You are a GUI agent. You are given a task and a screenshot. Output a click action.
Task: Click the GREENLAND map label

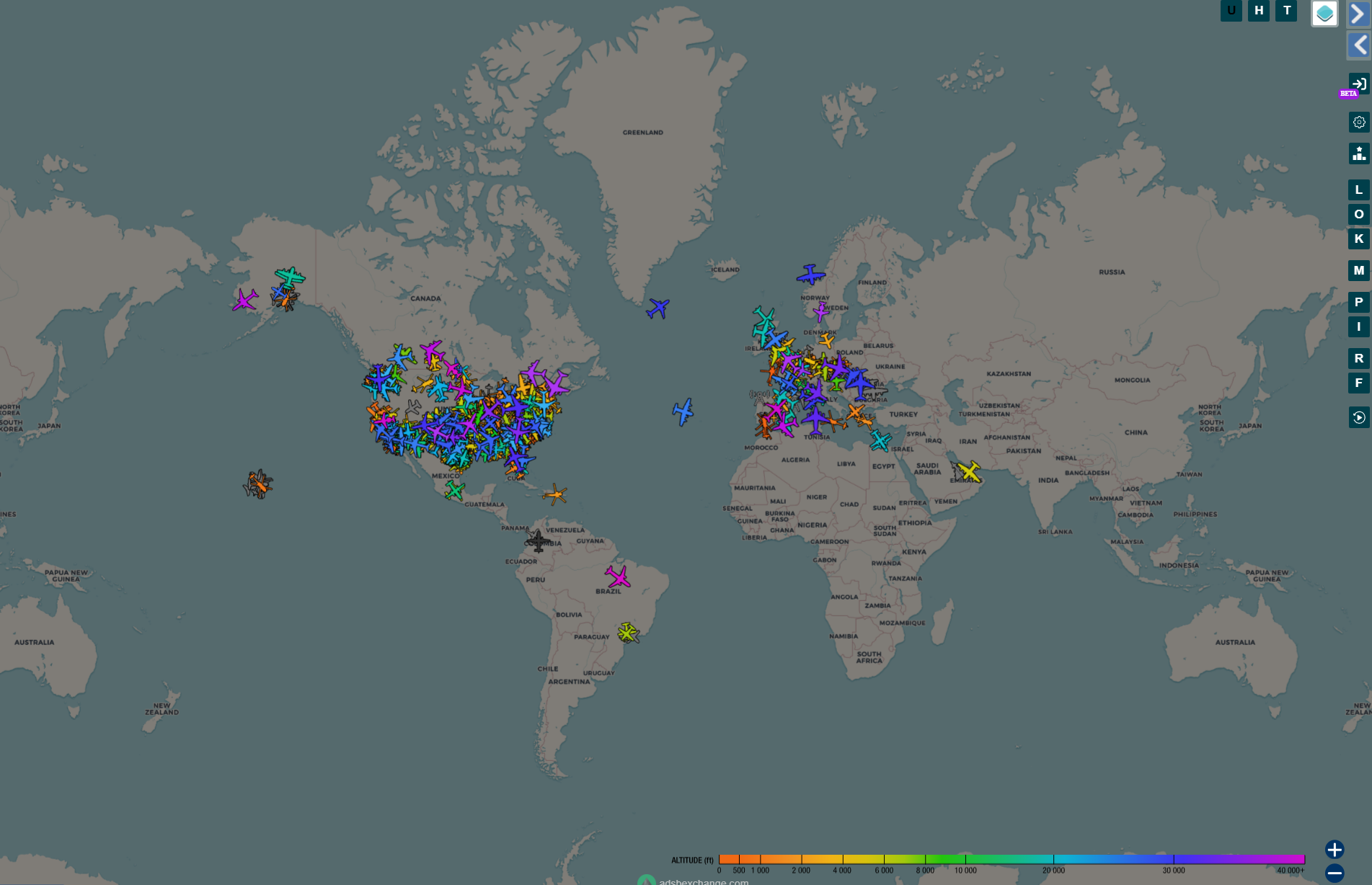[x=643, y=133]
